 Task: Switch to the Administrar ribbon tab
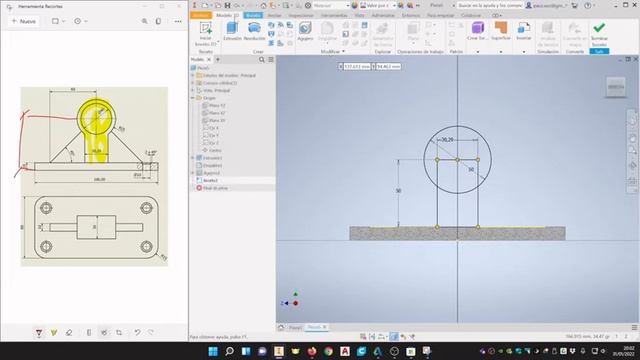[x=383, y=15]
